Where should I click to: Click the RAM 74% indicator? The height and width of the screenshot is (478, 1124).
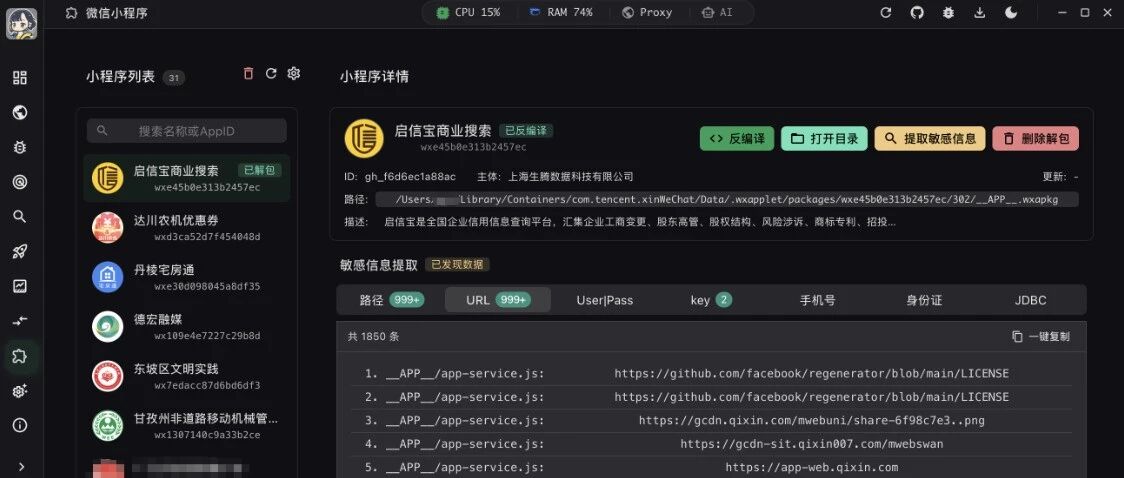tap(561, 12)
